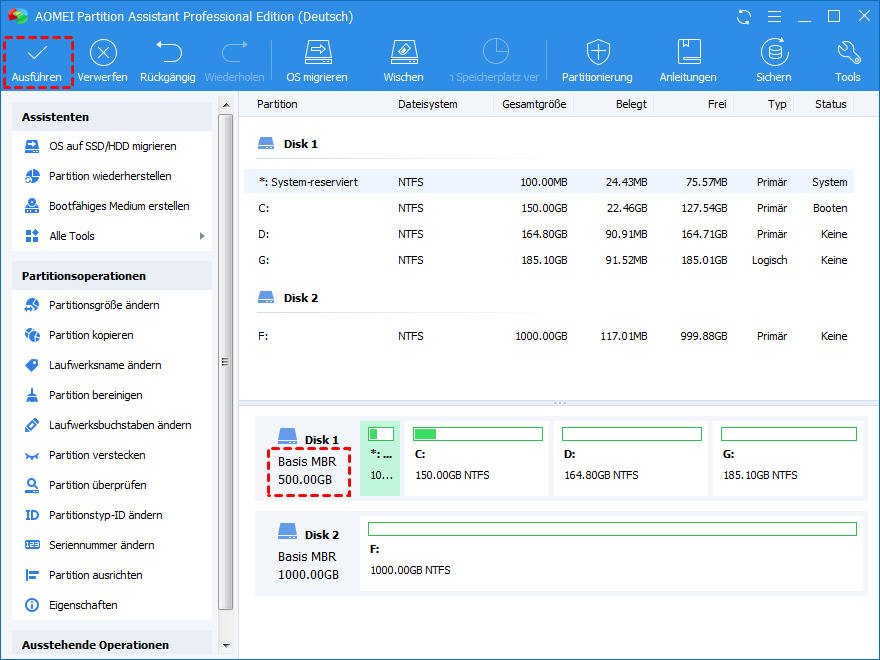Click the Verwerfen discard icon
This screenshot has height=660, width=880.
(x=103, y=54)
